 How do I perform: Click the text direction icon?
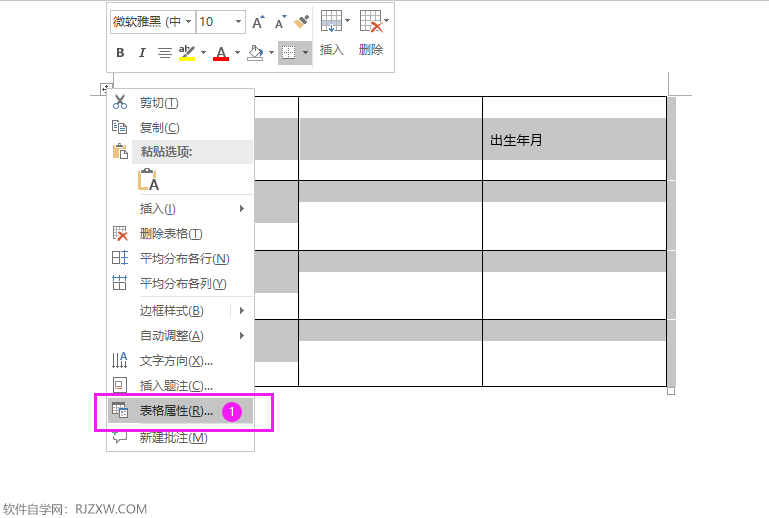(120, 360)
